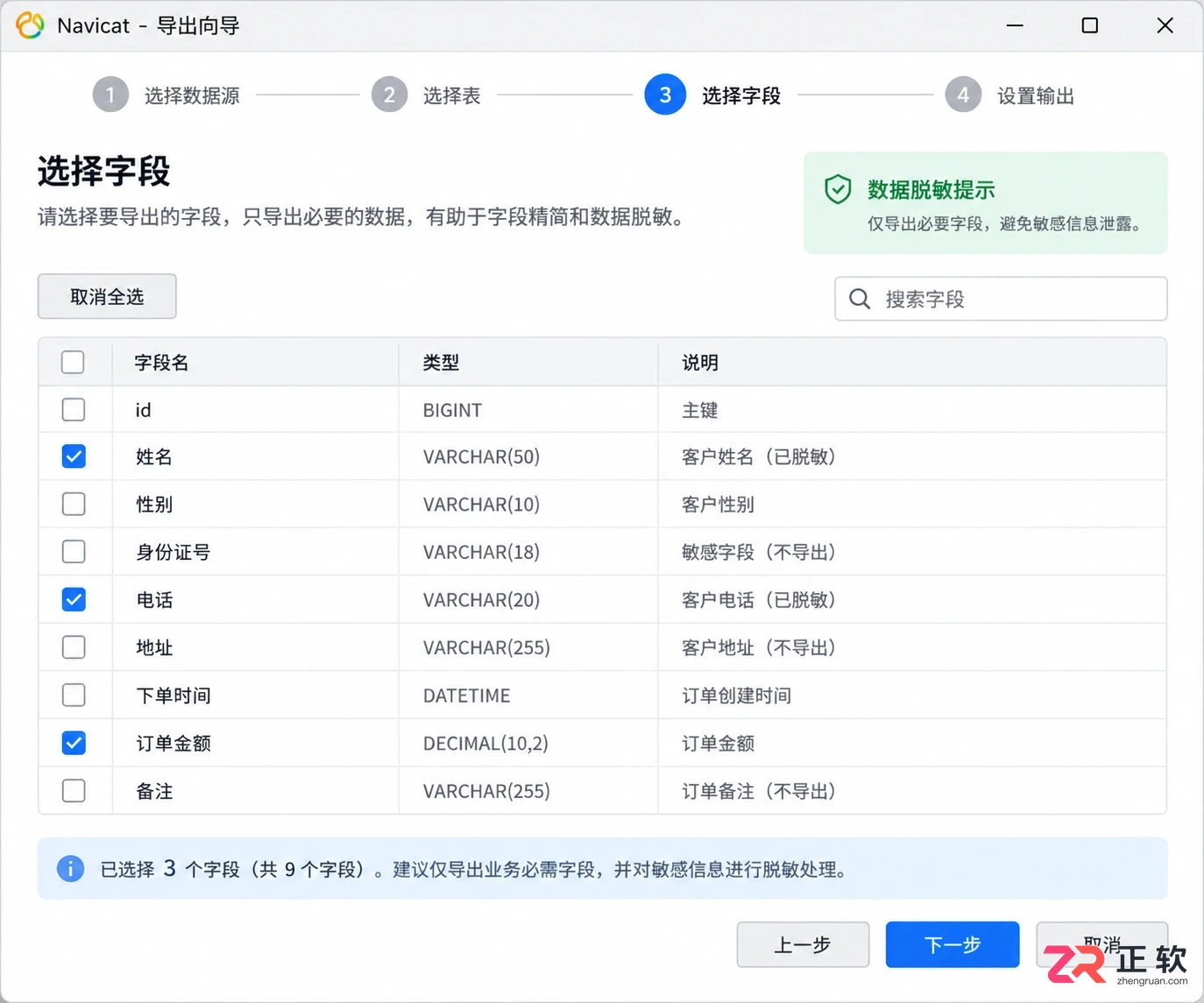Screen dimensions: 1204x1003
Task: Click 客户电话（已脱敏） description cell
Action: (x=759, y=600)
